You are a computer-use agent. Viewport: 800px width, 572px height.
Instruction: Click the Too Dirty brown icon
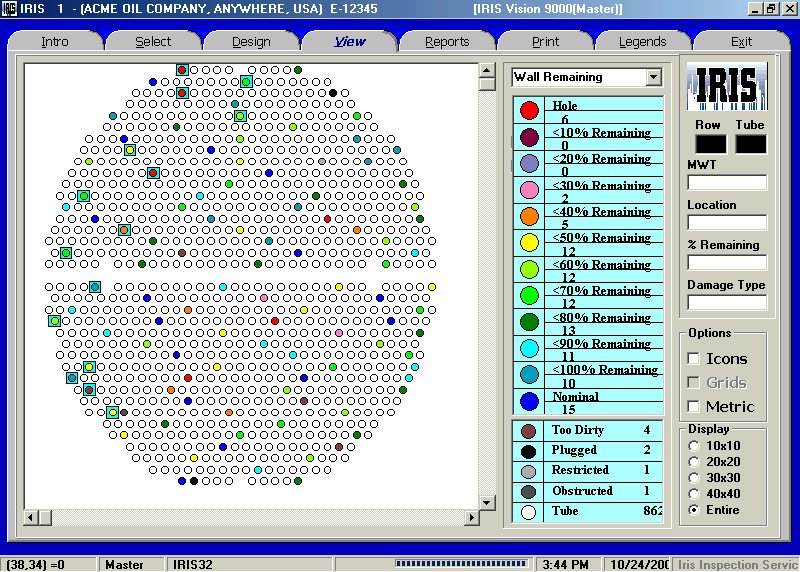(529, 431)
